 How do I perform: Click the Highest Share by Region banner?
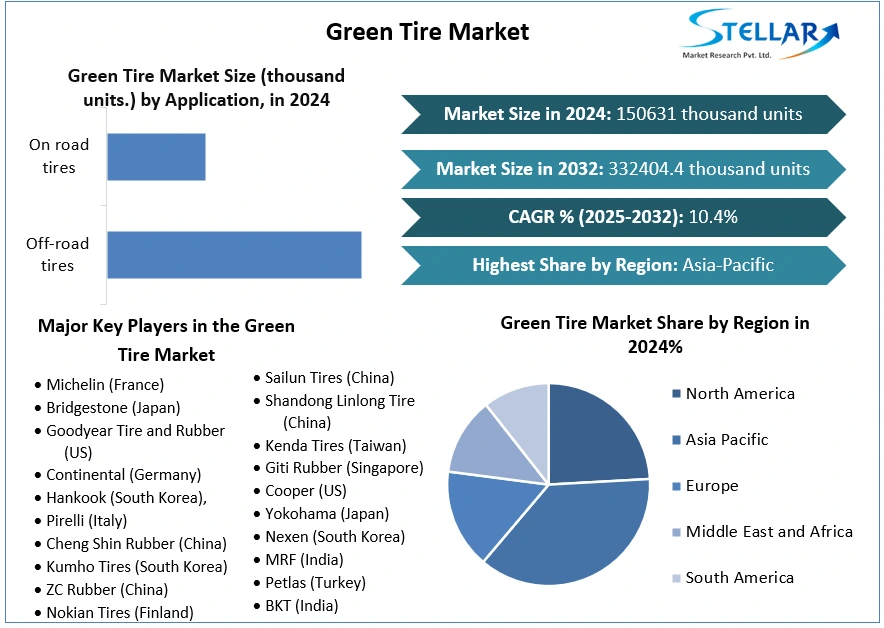(623, 265)
